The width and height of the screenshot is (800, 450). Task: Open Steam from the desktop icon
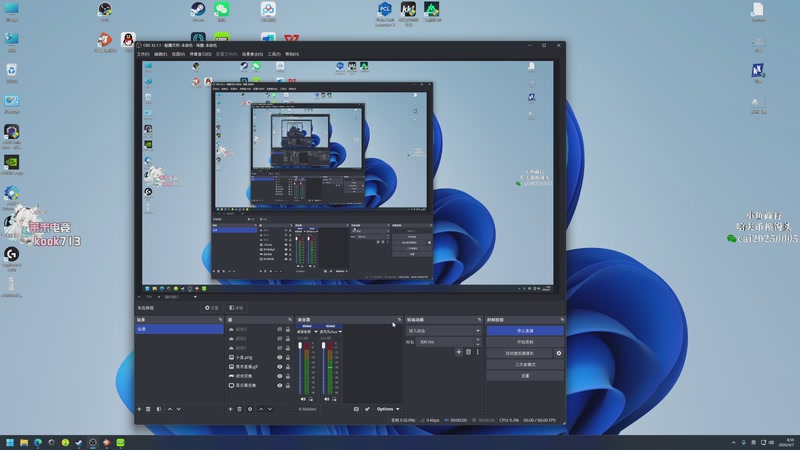tap(198, 11)
